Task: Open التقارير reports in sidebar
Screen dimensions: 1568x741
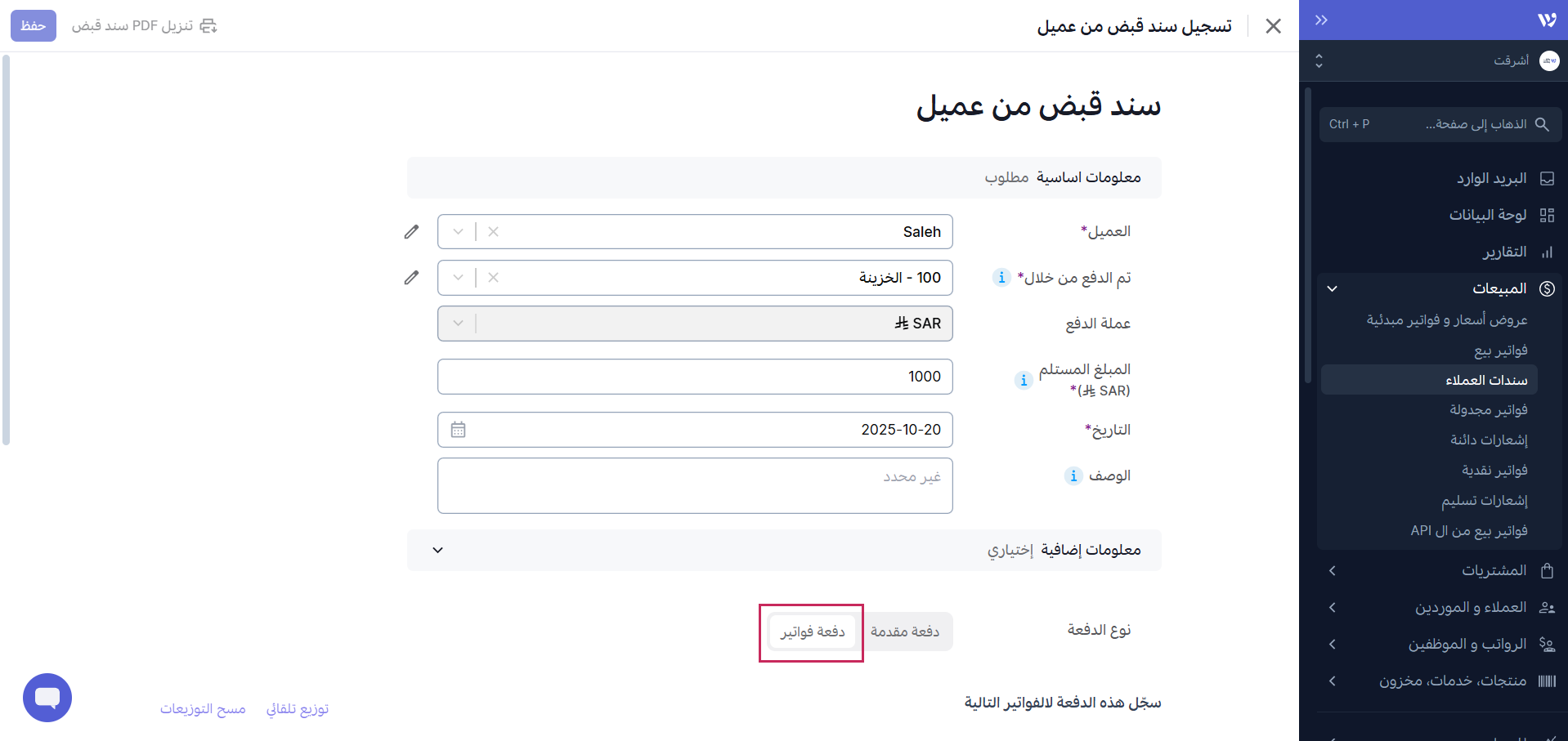Action: pyautogui.click(x=1504, y=252)
